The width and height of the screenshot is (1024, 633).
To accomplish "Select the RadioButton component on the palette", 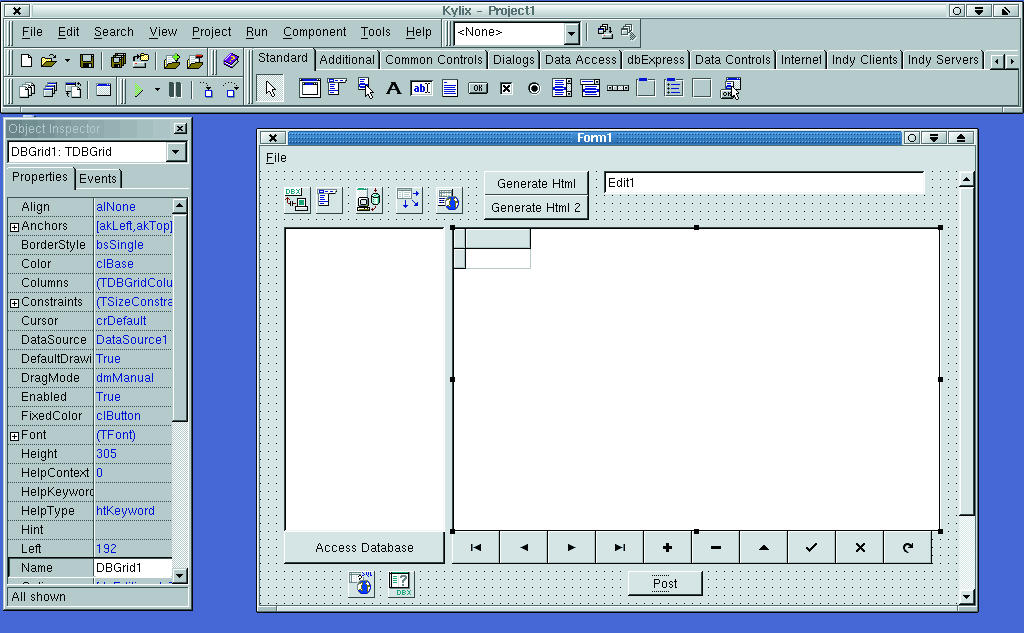I will [x=534, y=89].
